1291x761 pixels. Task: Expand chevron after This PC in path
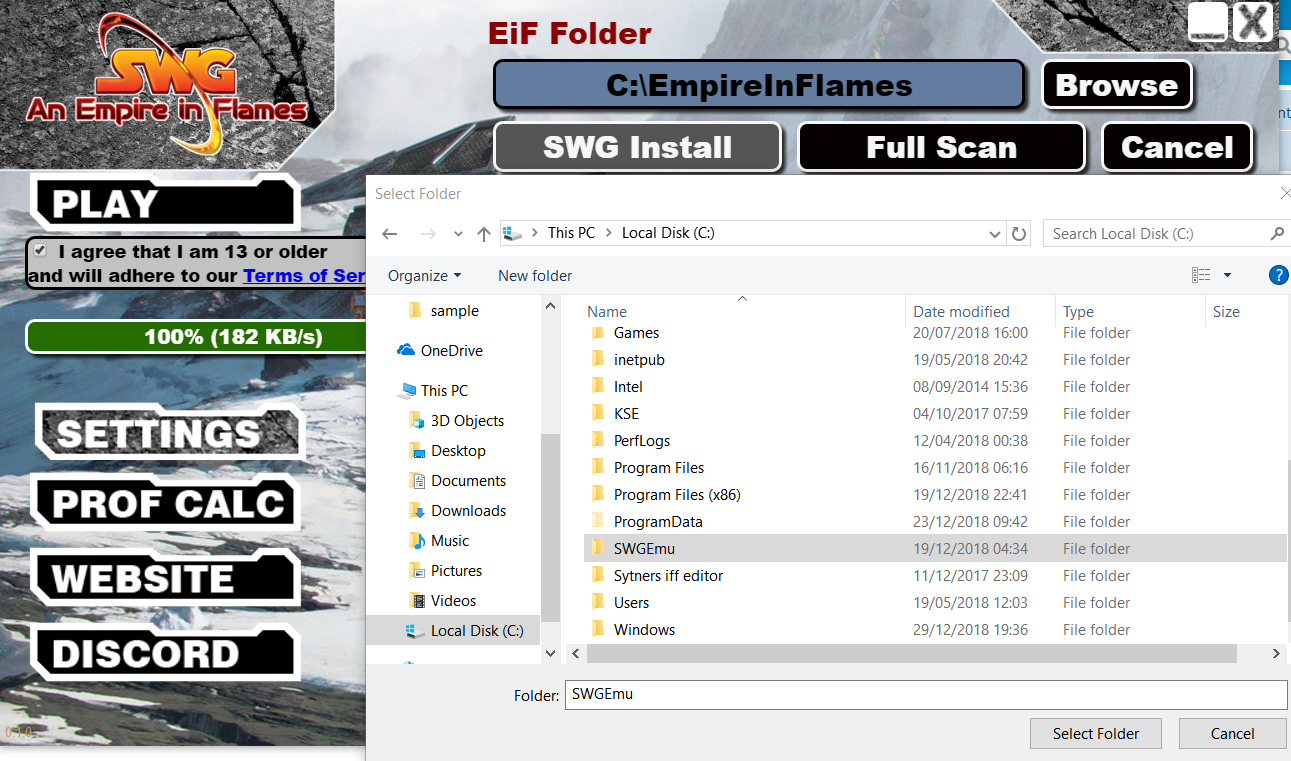tap(608, 233)
